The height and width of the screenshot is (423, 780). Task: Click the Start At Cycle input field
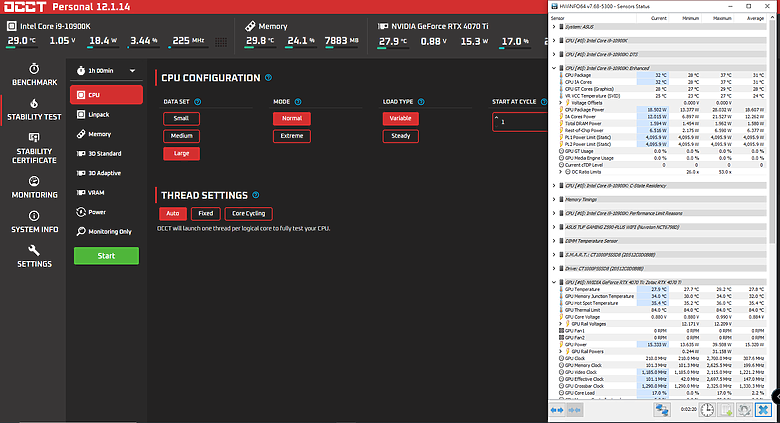[x=521, y=122]
